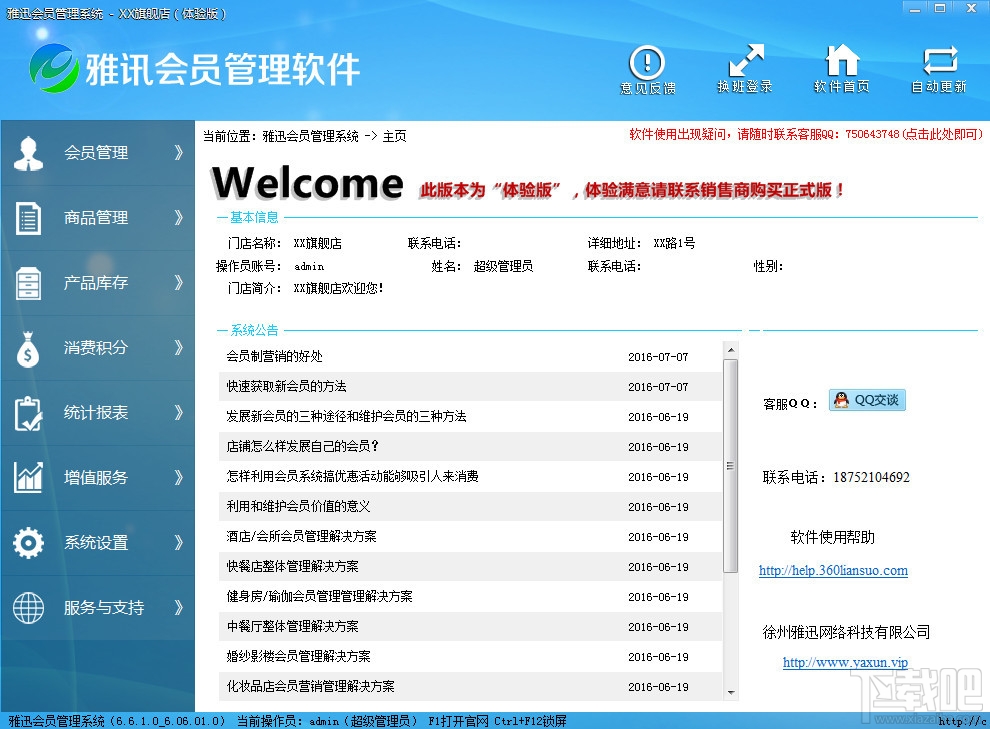990x729 pixels.
Task: Click the 服务与支持 globe icon
Action: (x=28, y=608)
